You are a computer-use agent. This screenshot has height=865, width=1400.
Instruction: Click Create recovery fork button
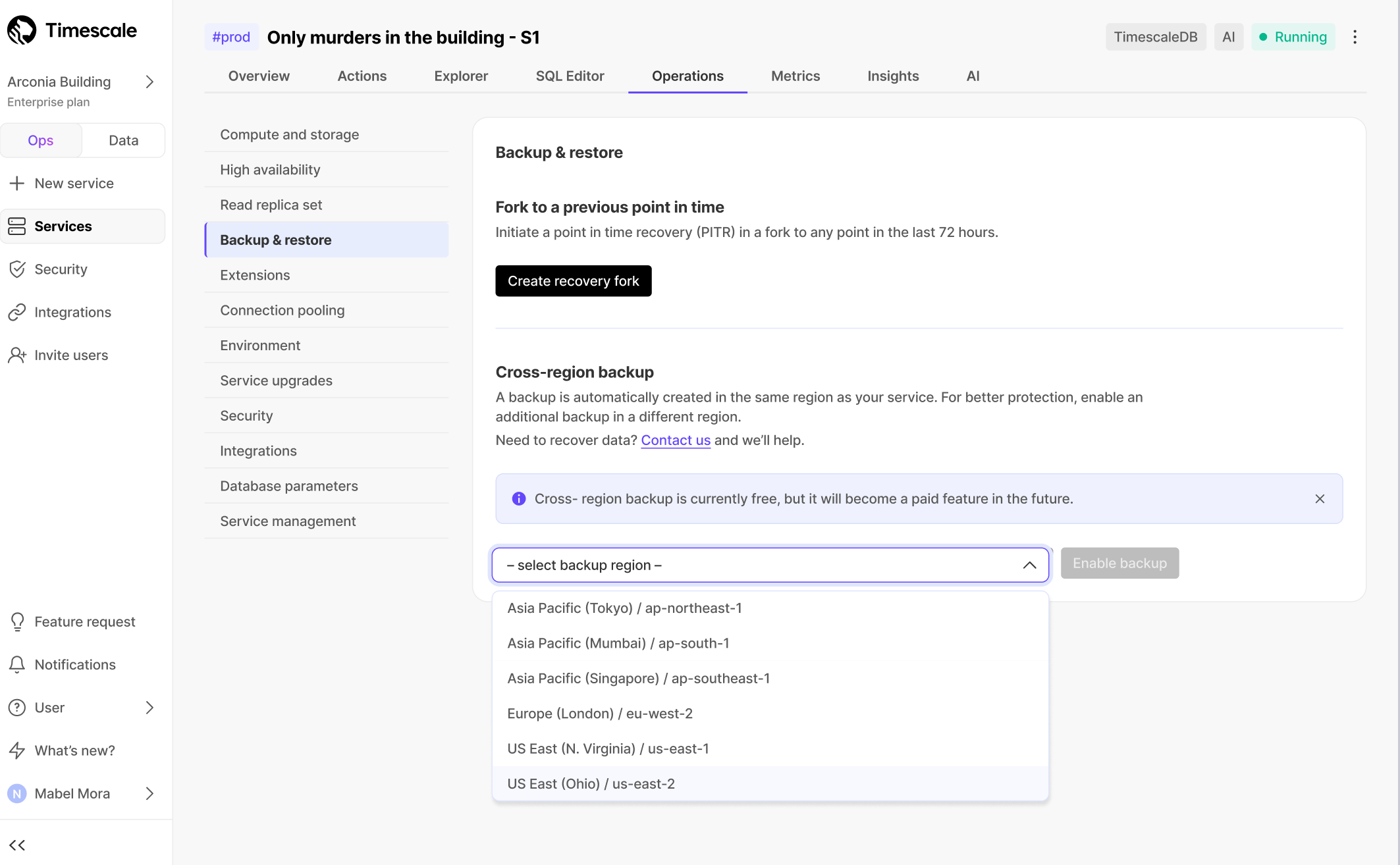tap(573, 281)
